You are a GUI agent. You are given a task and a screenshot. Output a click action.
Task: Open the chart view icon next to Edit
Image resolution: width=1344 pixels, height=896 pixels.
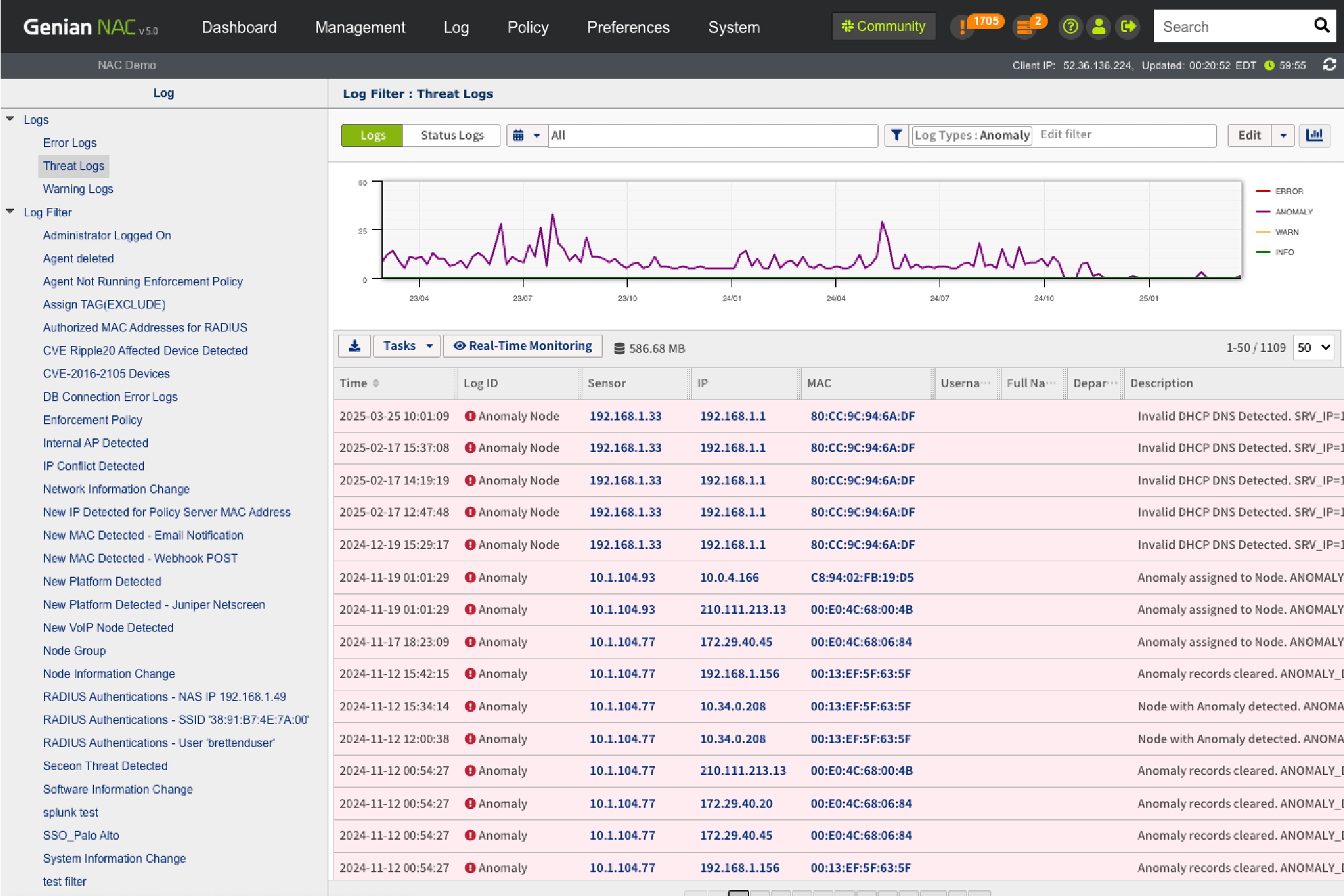coord(1315,135)
